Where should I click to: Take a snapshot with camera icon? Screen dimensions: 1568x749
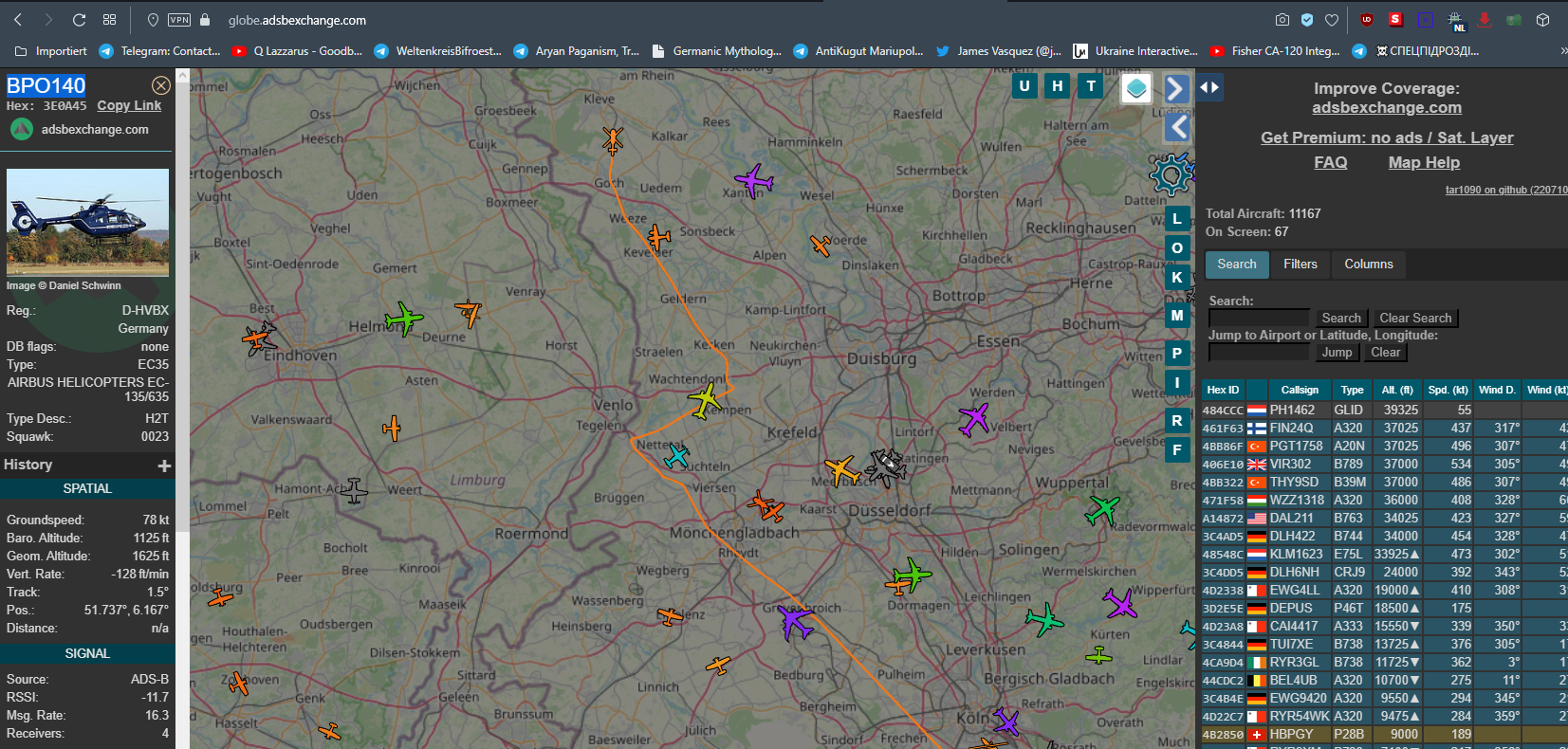coord(1282,19)
